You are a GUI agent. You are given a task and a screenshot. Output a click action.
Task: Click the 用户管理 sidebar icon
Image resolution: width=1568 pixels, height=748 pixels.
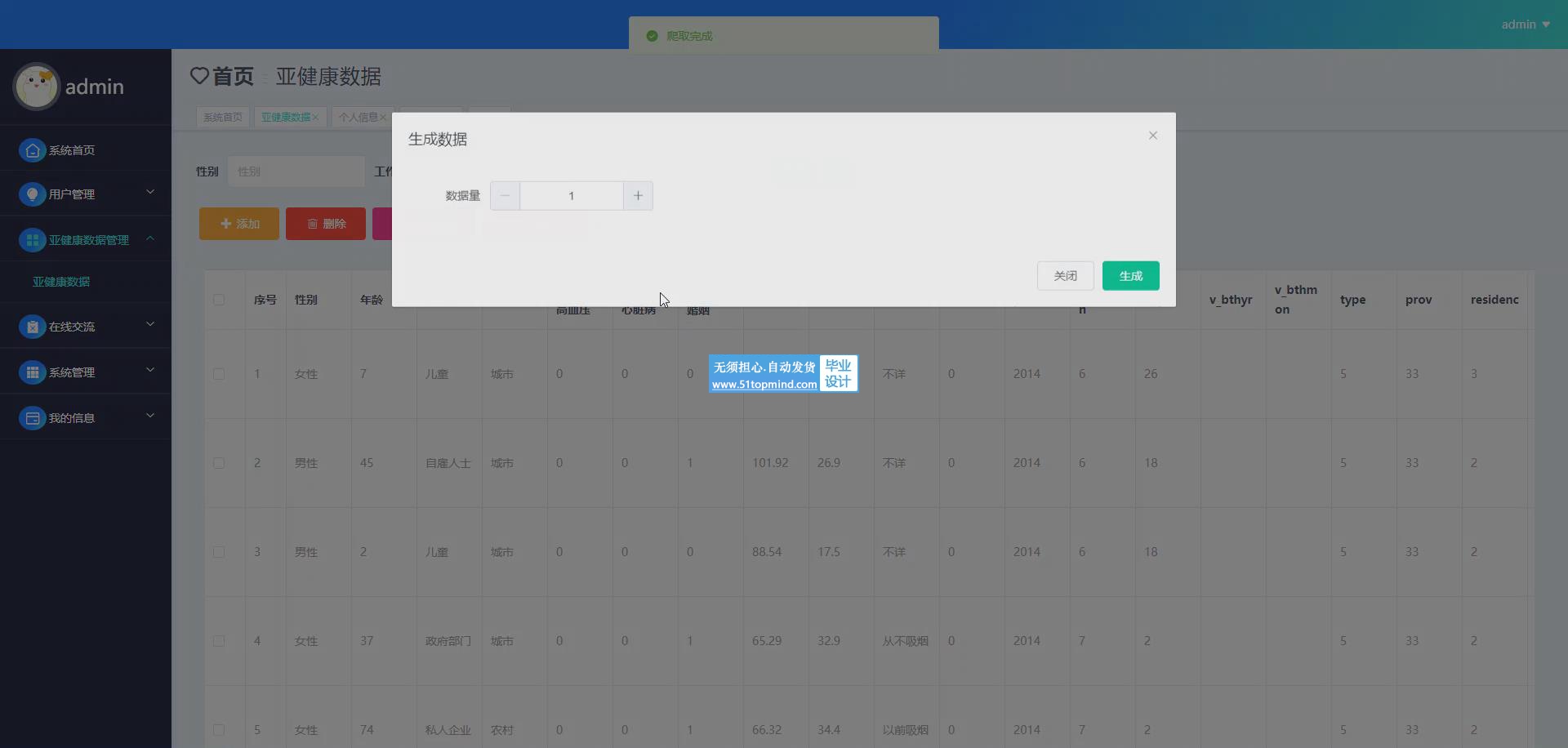click(x=32, y=194)
